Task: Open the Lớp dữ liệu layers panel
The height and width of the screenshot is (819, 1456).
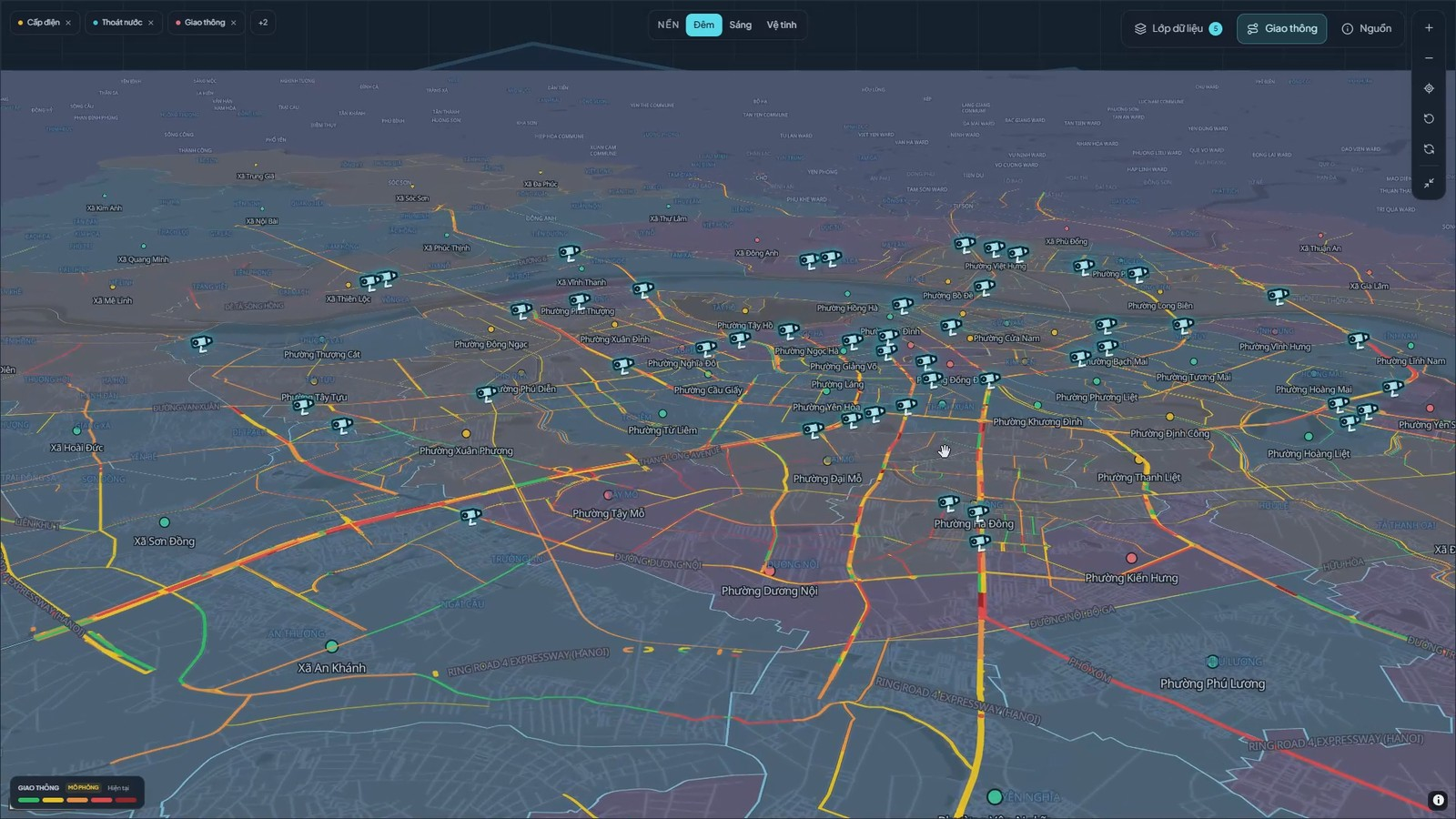Action: (1178, 28)
